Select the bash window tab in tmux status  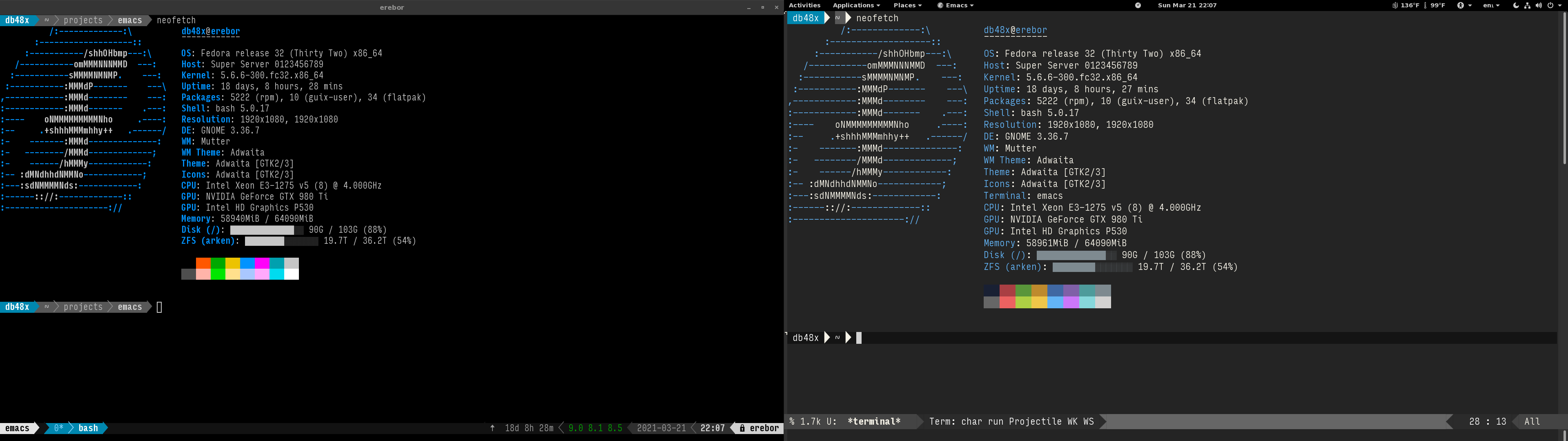point(88,428)
